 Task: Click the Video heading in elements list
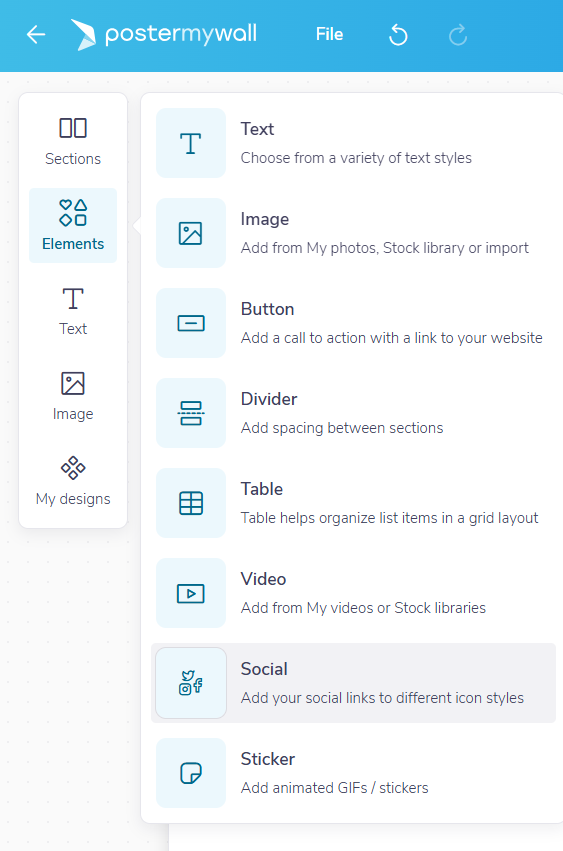263,579
